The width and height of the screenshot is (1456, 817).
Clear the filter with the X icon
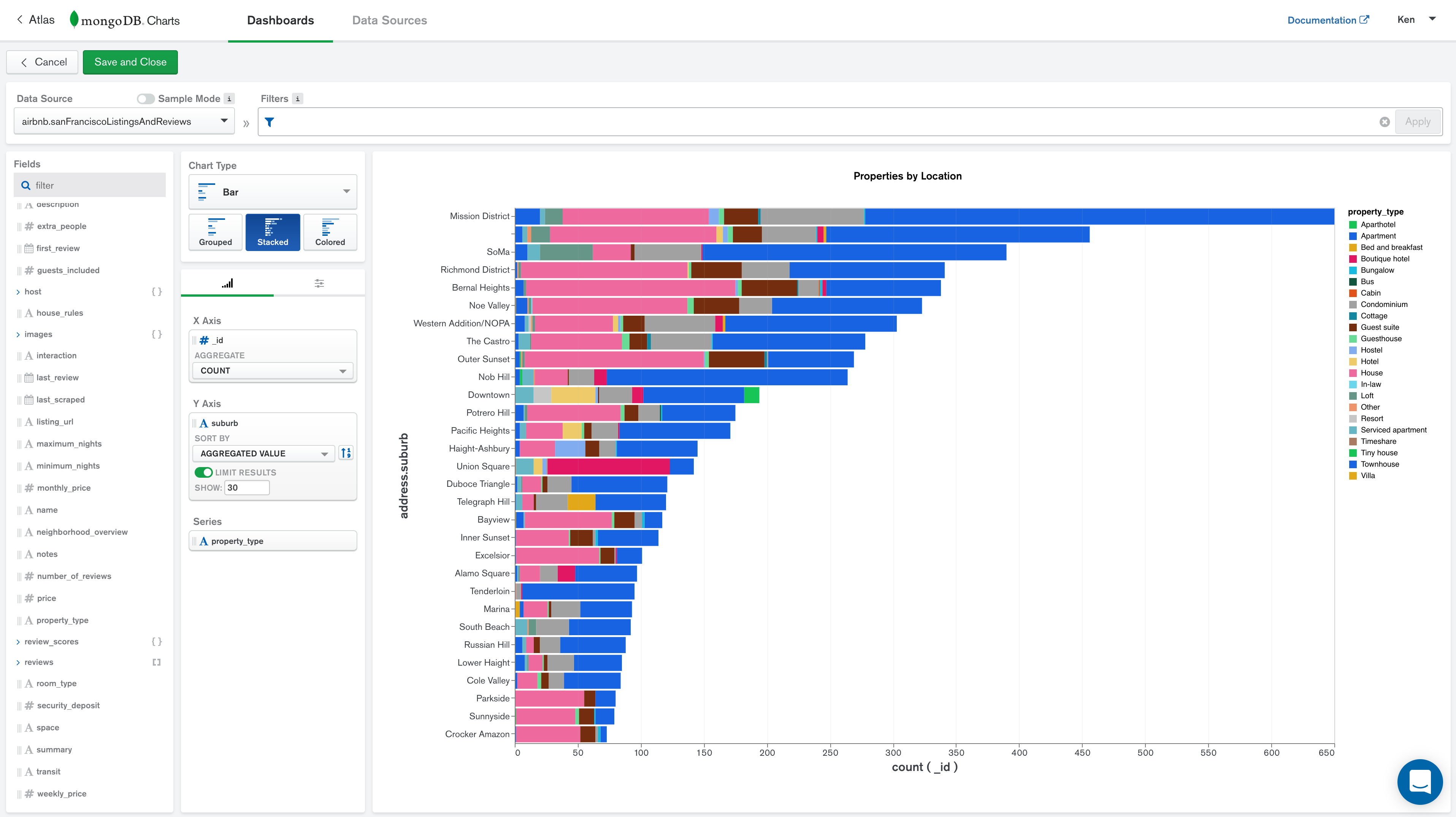1384,122
